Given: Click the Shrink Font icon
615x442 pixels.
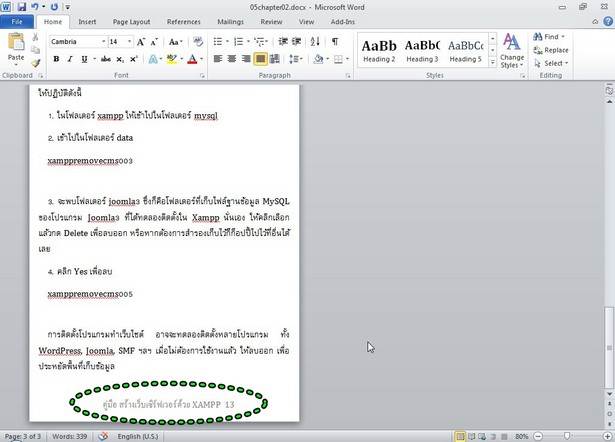Looking at the screenshot, I should point(154,42).
